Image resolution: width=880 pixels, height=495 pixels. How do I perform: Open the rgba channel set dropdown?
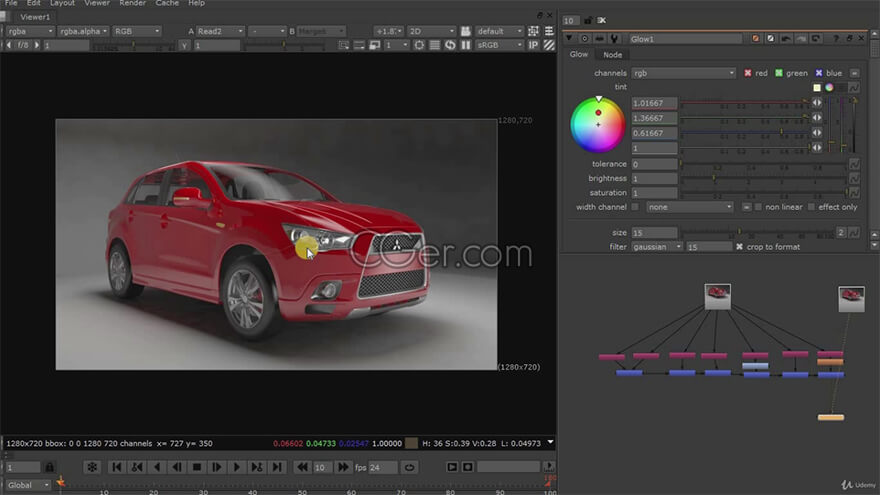tap(30, 31)
